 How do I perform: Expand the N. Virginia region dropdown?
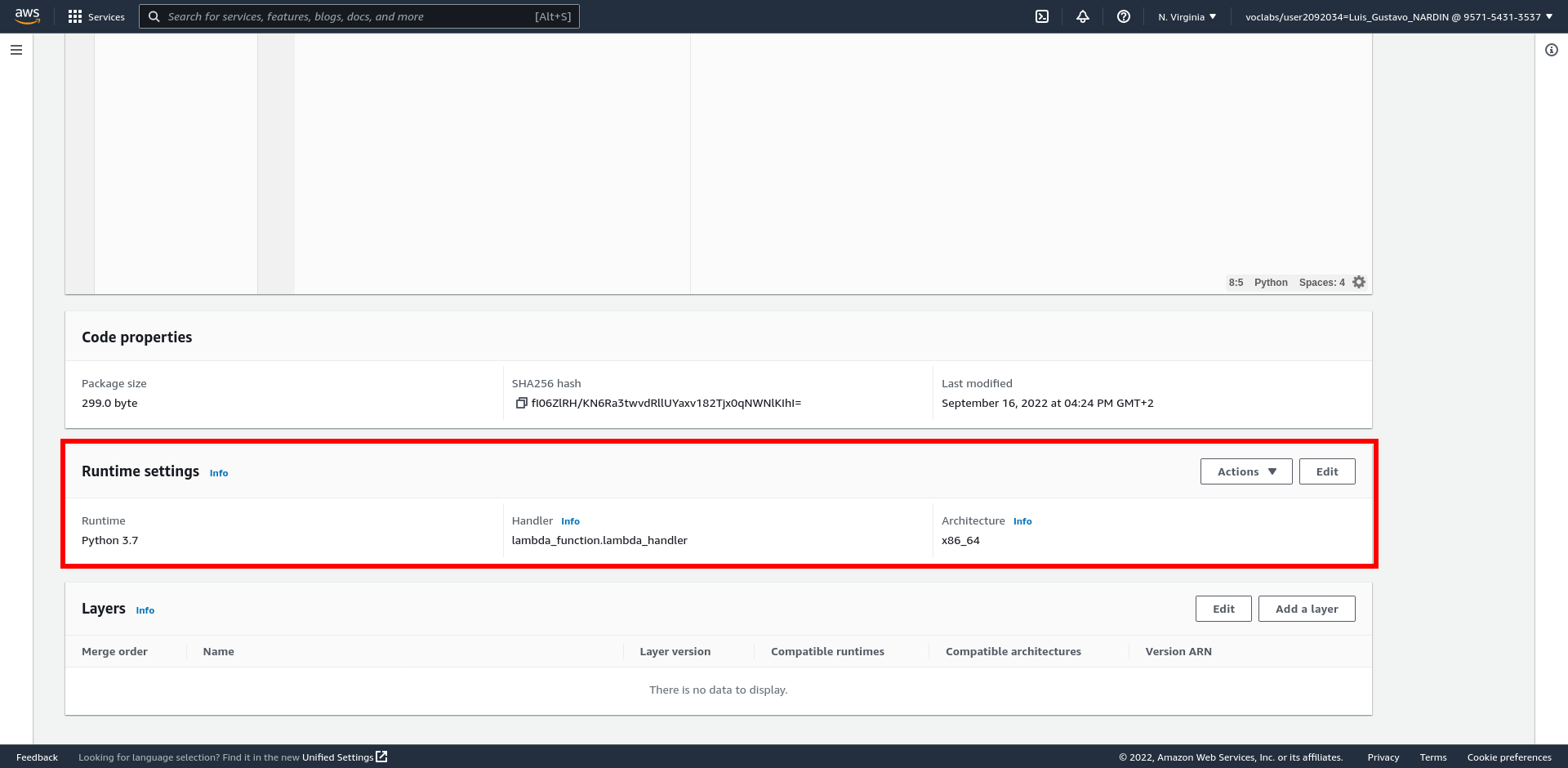[1187, 16]
